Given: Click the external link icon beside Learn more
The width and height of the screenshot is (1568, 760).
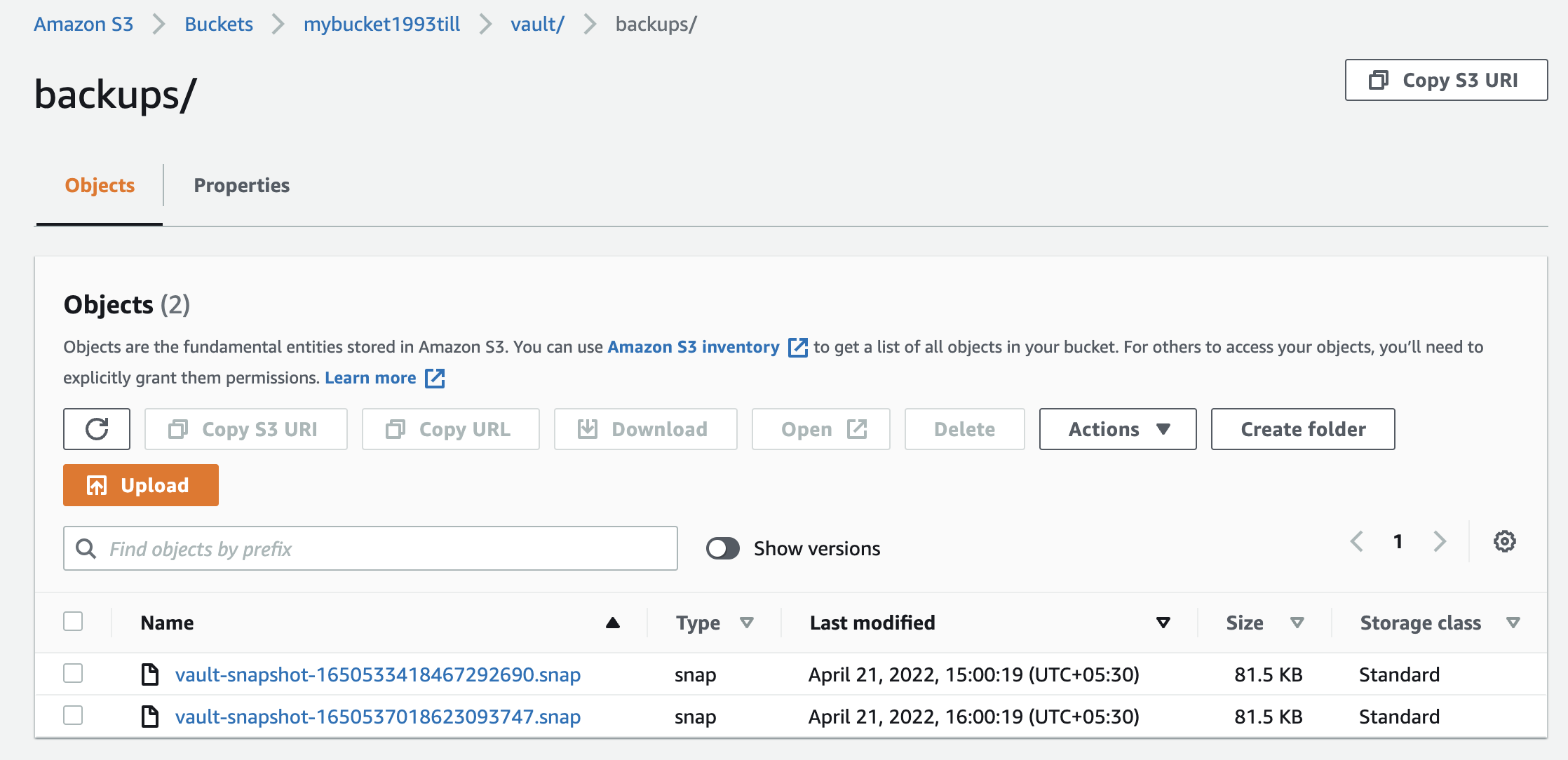Looking at the screenshot, I should coord(435,378).
